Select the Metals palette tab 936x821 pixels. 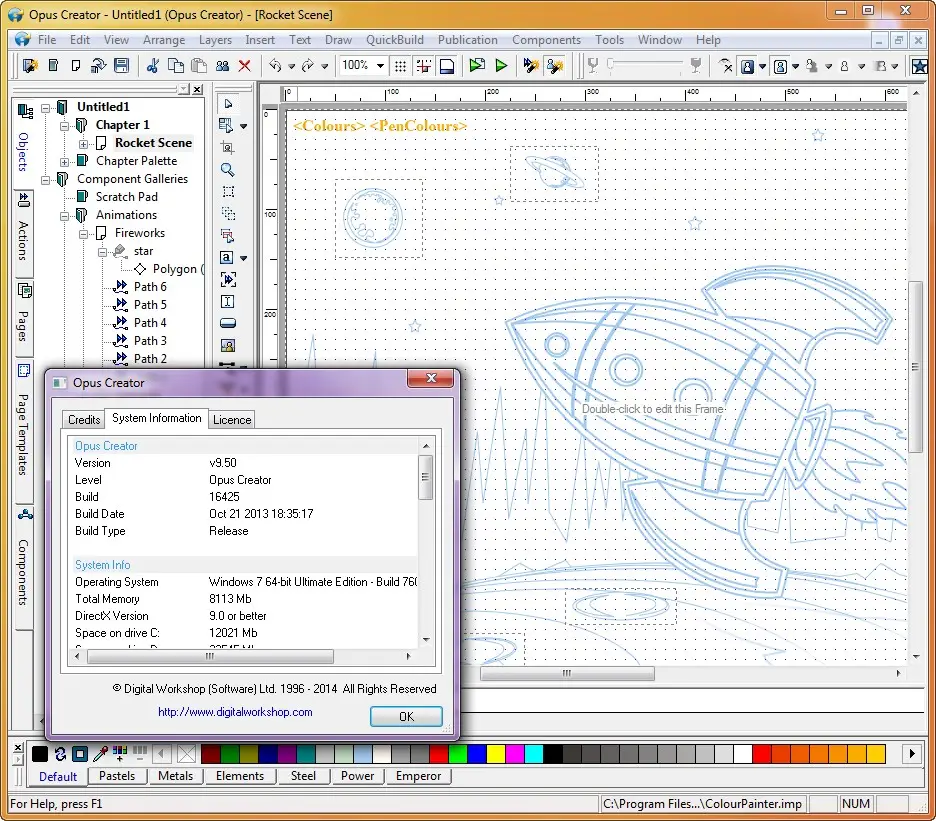176,776
